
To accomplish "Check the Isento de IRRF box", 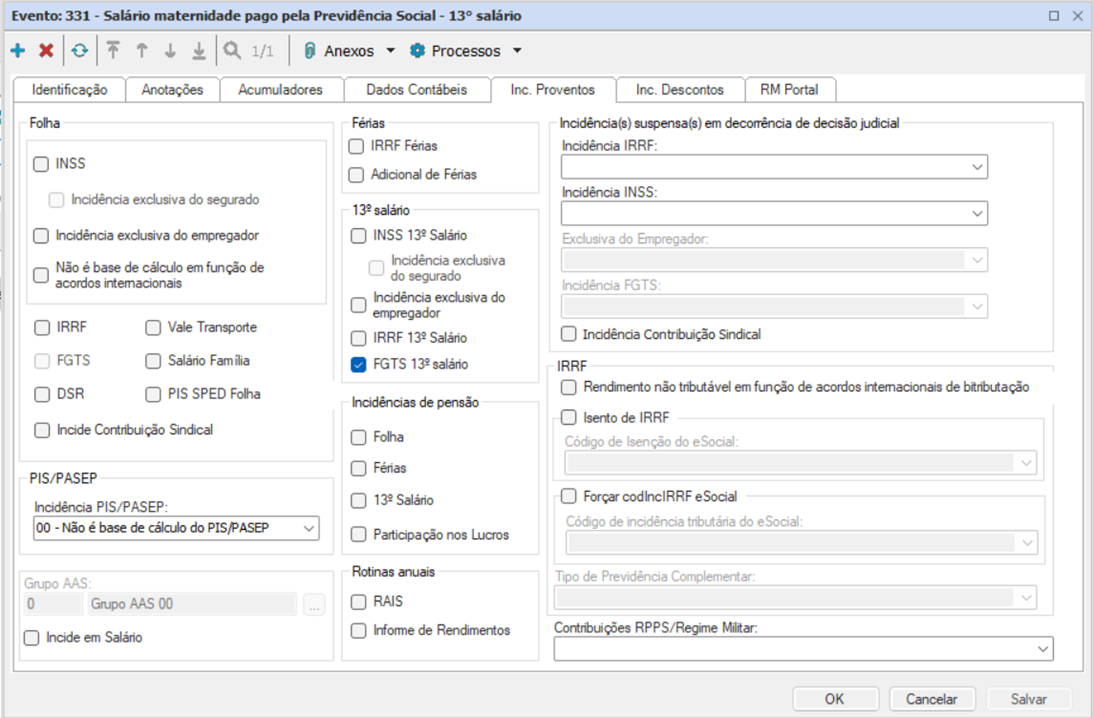I will (569, 418).
